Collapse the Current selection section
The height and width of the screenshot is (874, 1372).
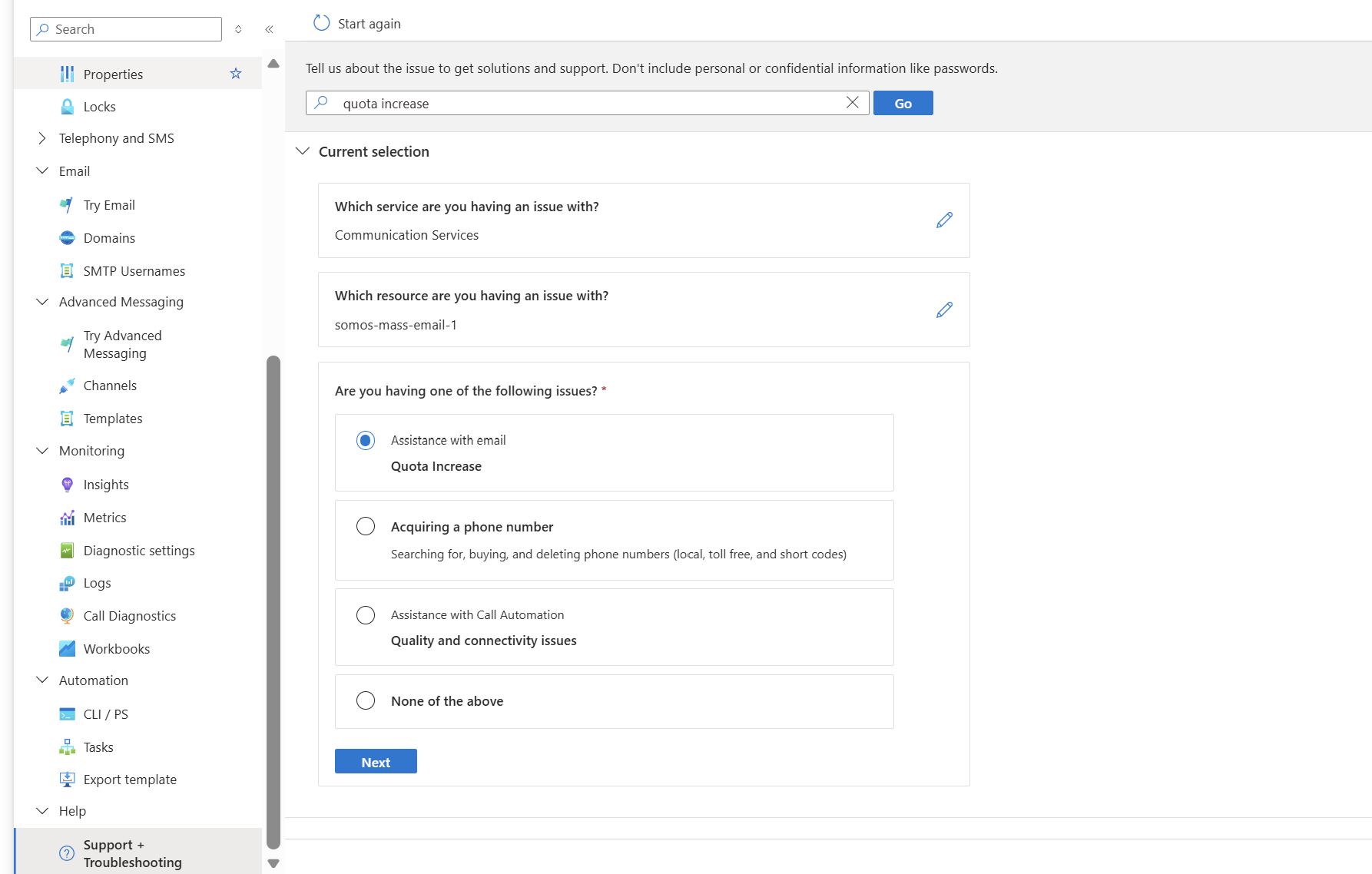coord(303,151)
